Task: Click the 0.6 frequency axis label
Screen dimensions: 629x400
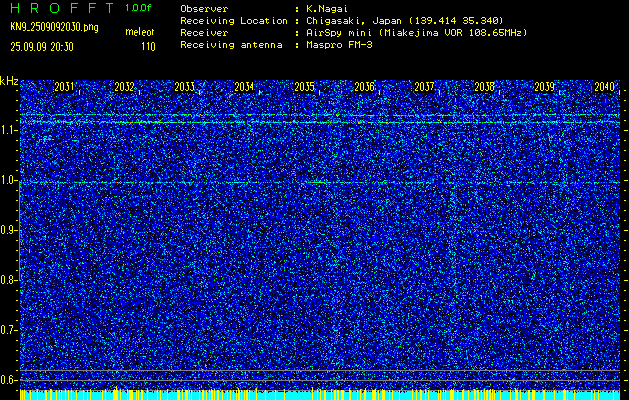Action: 7,380
